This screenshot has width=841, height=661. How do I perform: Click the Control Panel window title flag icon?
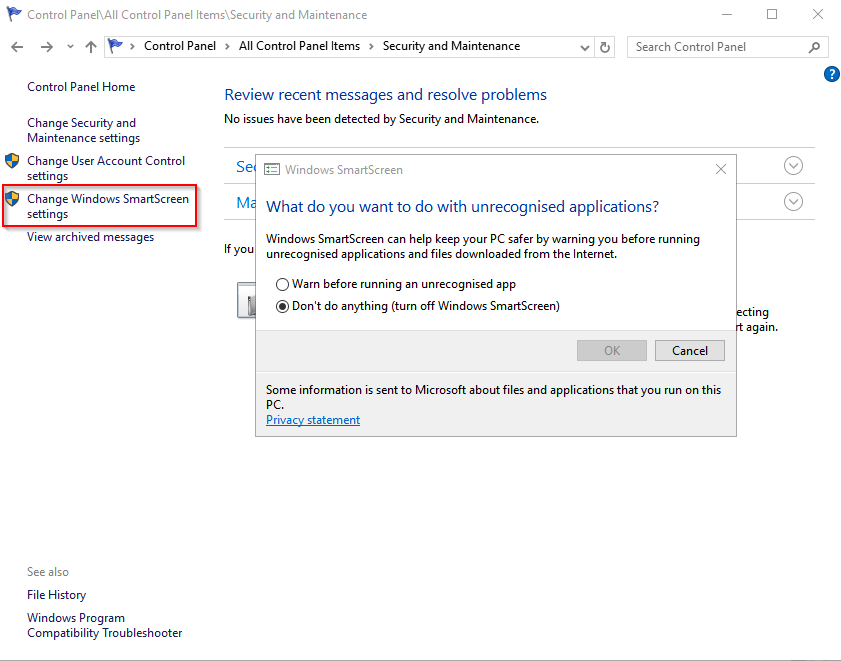pos(13,14)
